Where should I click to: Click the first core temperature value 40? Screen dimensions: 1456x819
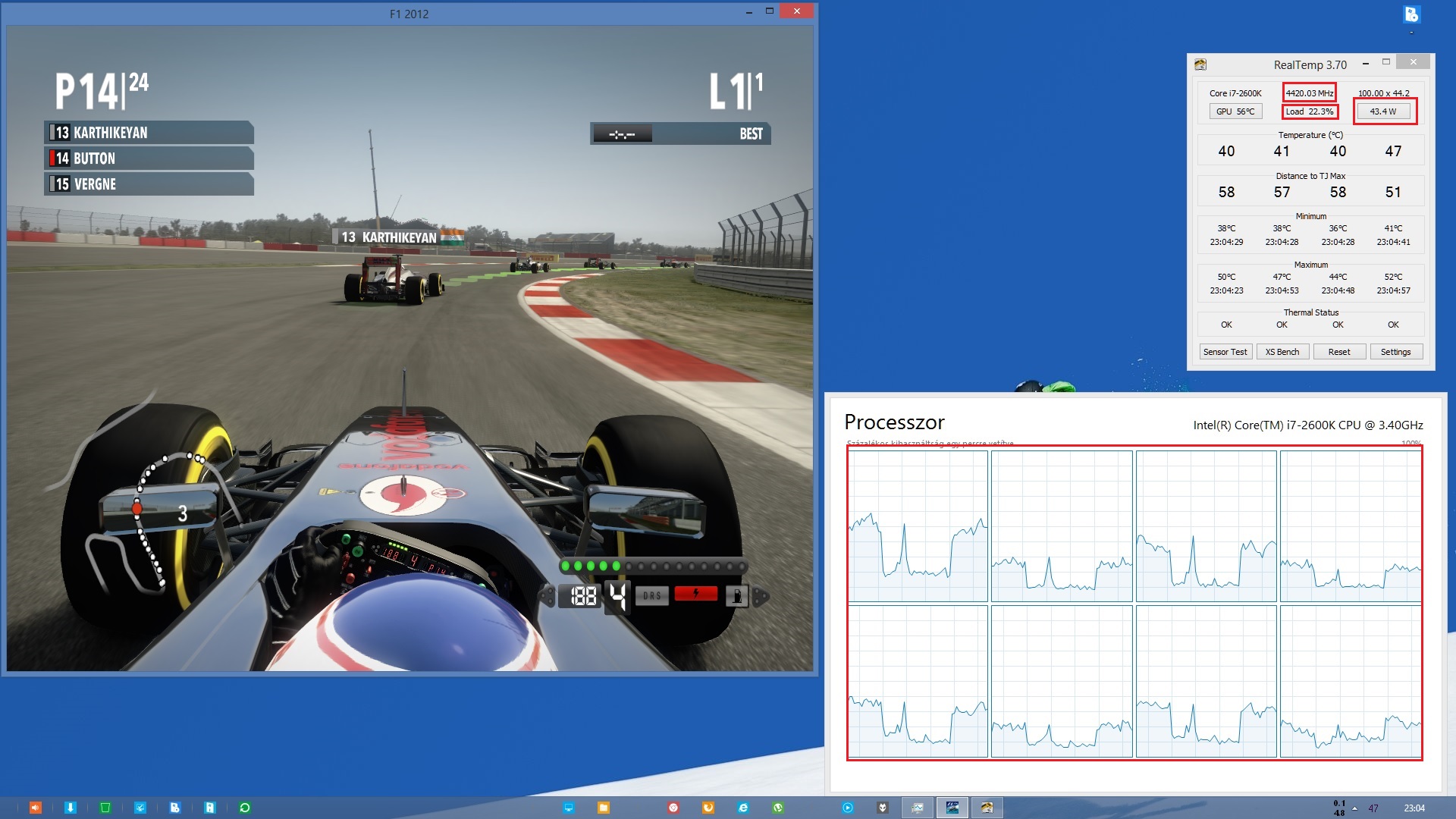tap(1226, 151)
